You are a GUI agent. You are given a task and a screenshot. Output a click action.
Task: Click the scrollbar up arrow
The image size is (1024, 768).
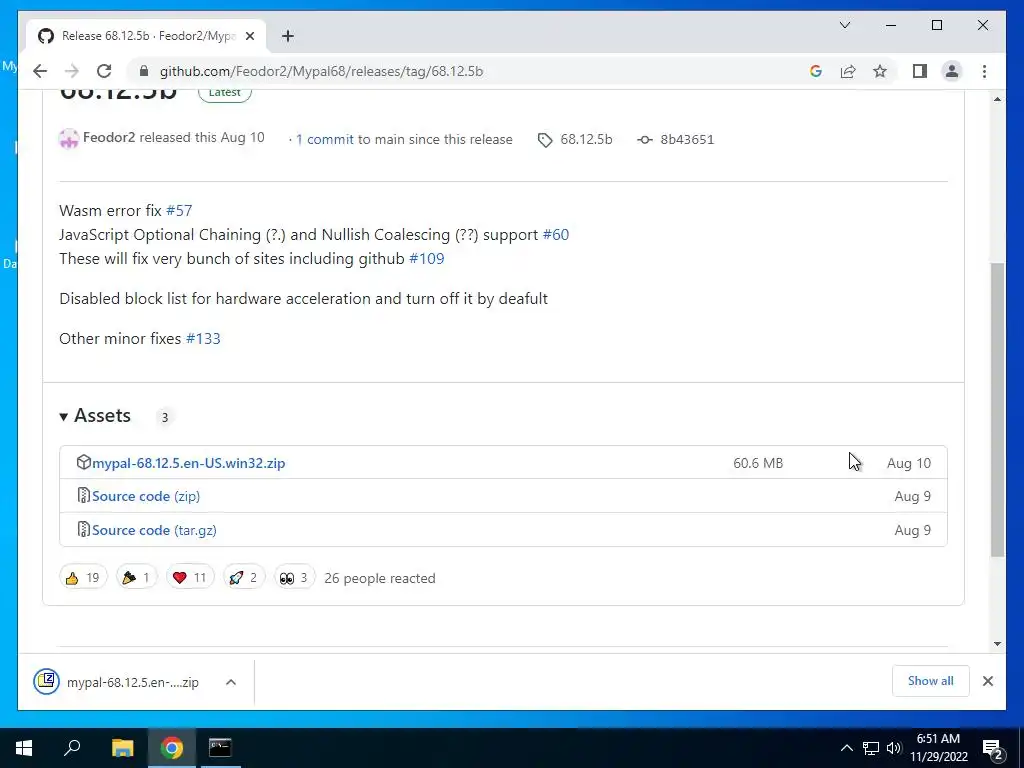point(997,99)
